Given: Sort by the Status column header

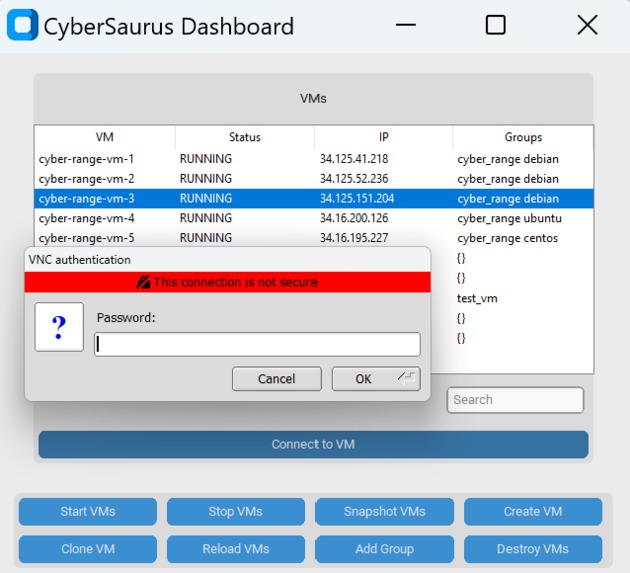Looking at the screenshot, I should click(x=245, y=137).
